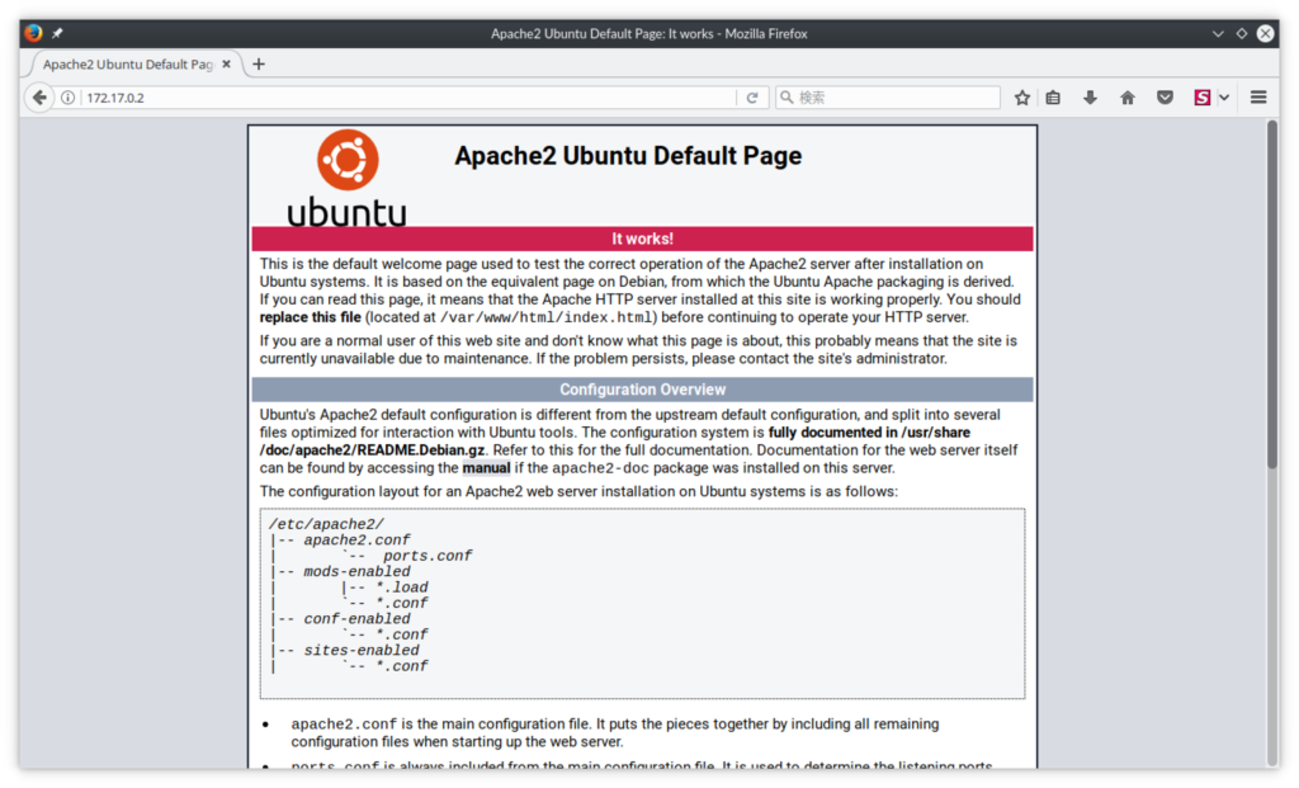Go back using the Back arrow button
This screenshot has width=1299, height=788.
click(x=39, y=98)
